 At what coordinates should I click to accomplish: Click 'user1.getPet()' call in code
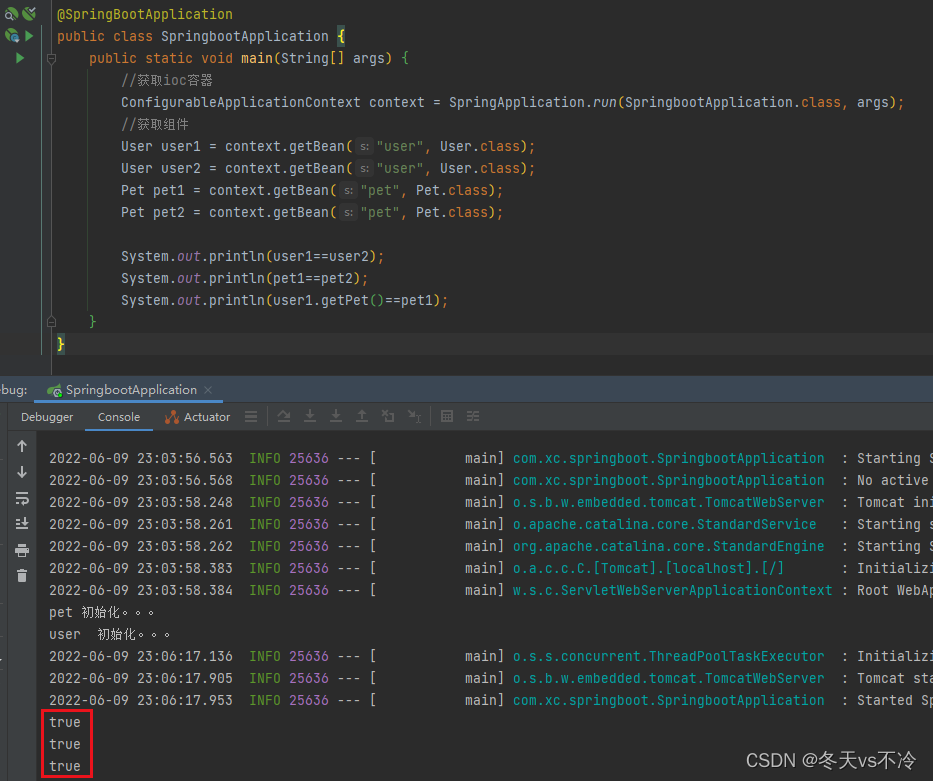coord(328,300)
